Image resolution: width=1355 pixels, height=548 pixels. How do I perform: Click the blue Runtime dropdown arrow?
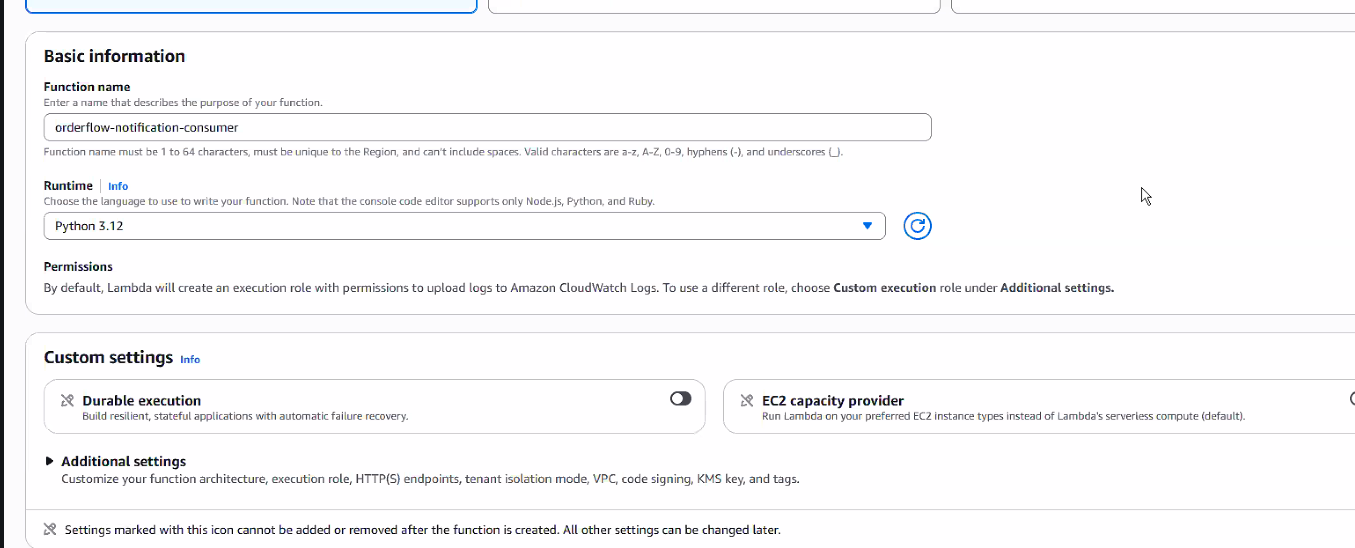coord(867,226)
